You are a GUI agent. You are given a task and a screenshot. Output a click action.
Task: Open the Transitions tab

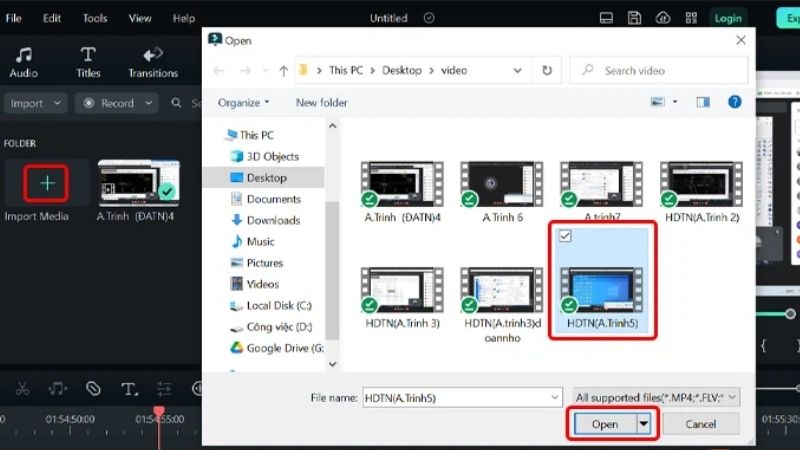pos(153,62)
